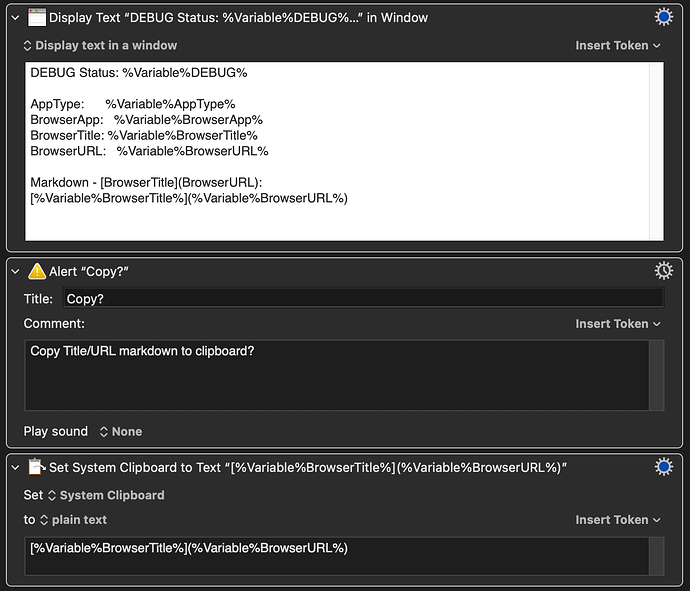This screenshot has height=591, width=690.
Task: Click the Display Text action title
Action: [239, 18]
